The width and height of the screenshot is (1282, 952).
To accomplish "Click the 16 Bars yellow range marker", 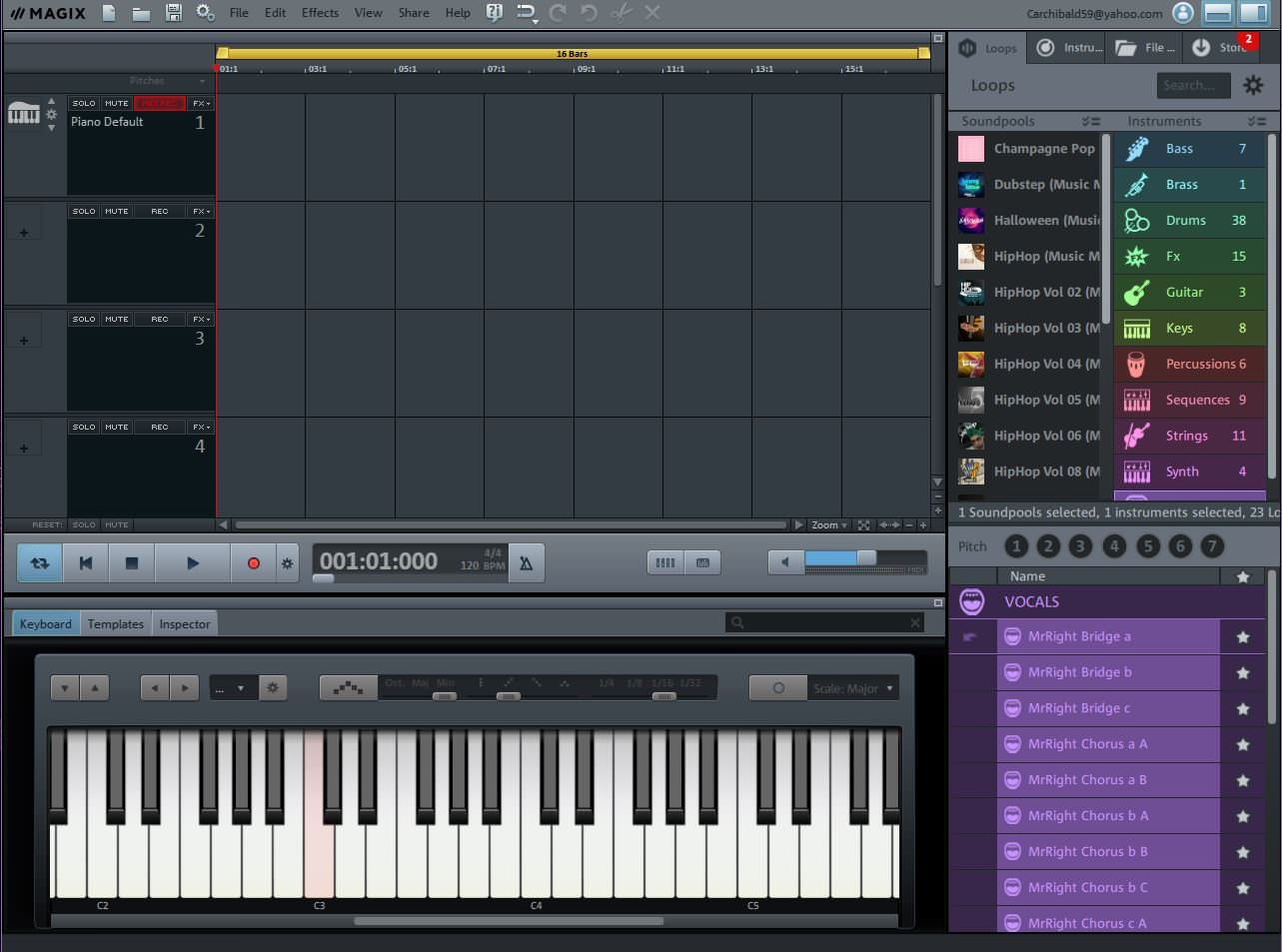I will point(574,53).
